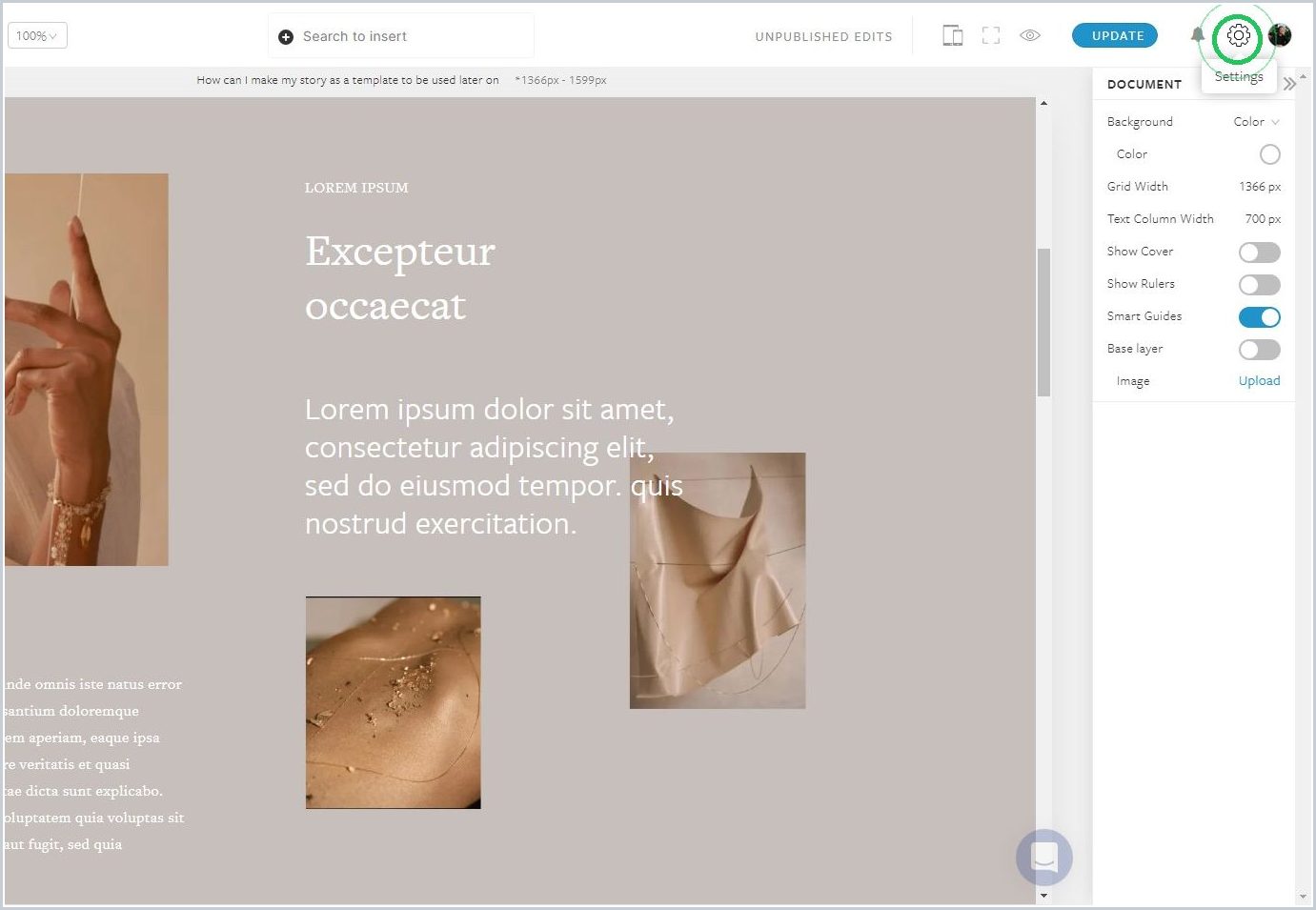Toggle Show Rulers switch
This screenshot has height=910, width=1316.
click(1259, 284)
